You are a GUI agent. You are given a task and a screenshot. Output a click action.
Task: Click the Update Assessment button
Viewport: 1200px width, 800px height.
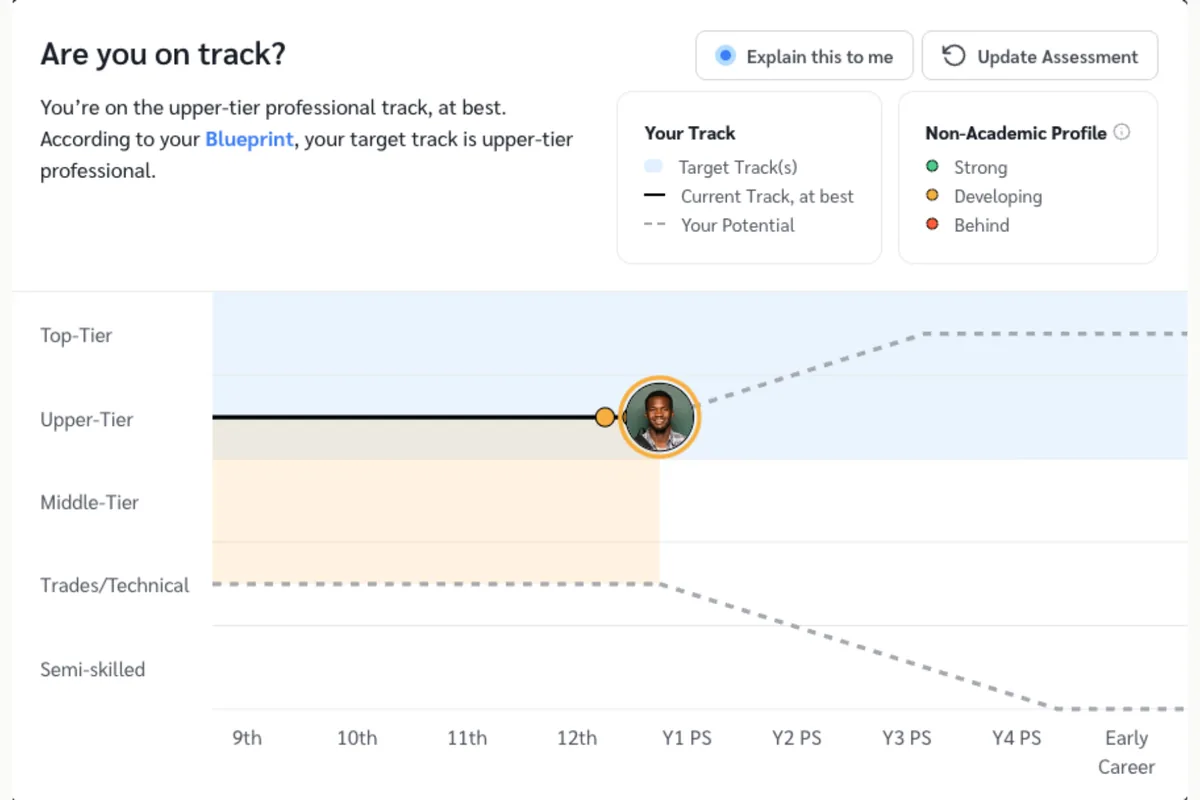[1040, 56]
